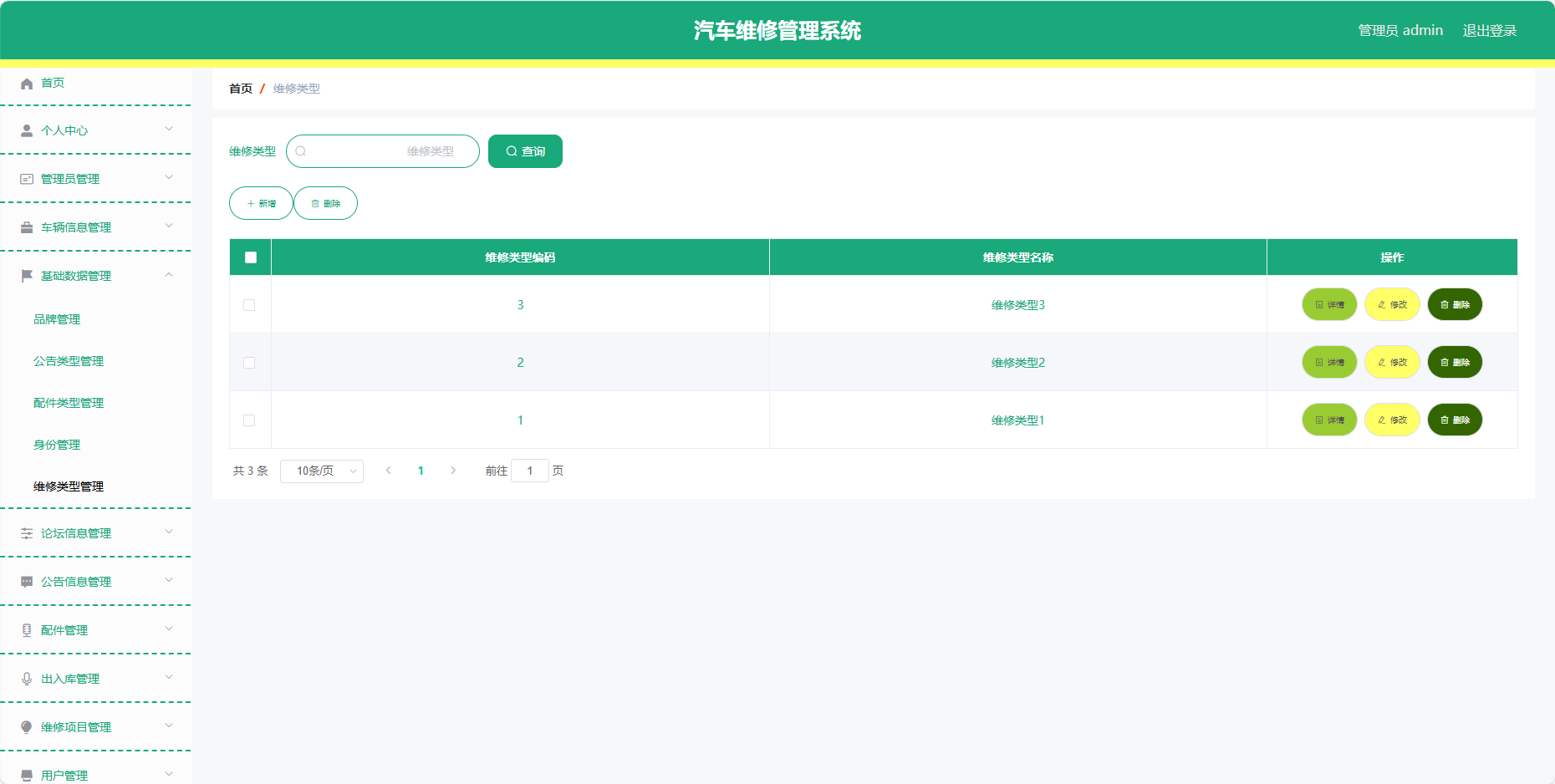Click the sliders icon beside 论坛信息管理
Viewport: 1555px width, 784px height.
(27, 533)
